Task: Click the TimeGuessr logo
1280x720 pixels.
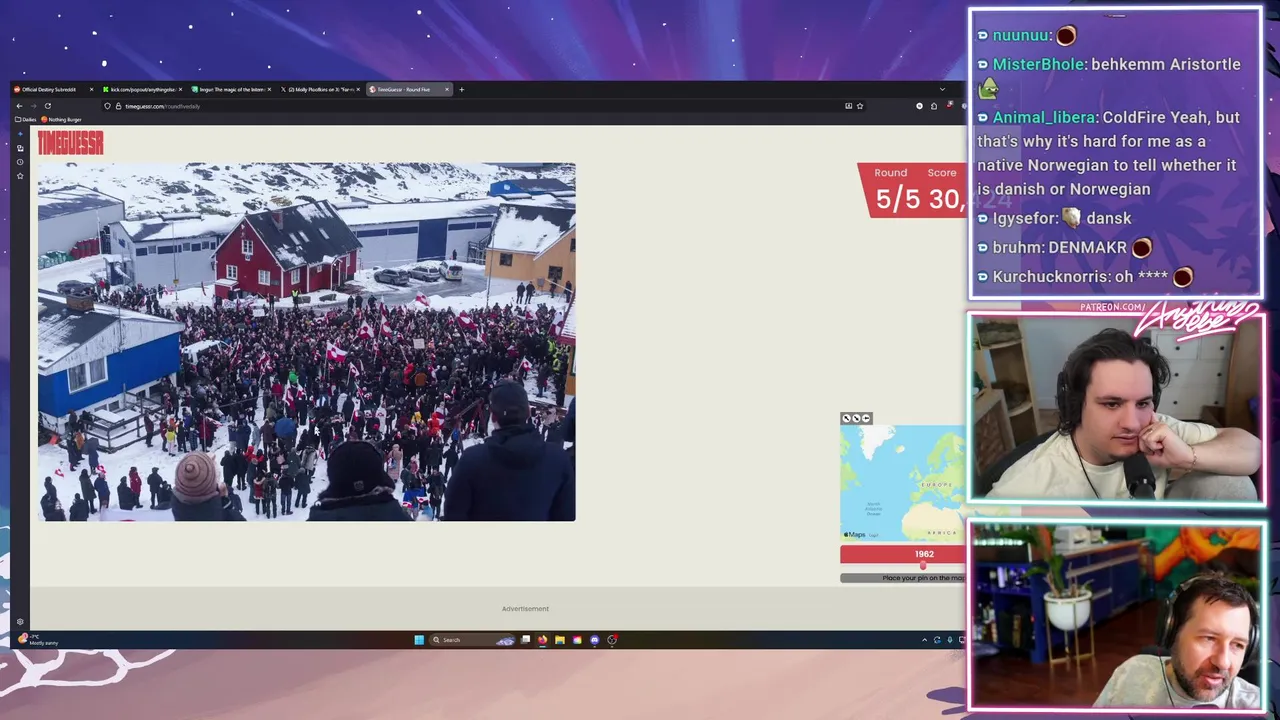Action: pos(70,144)
